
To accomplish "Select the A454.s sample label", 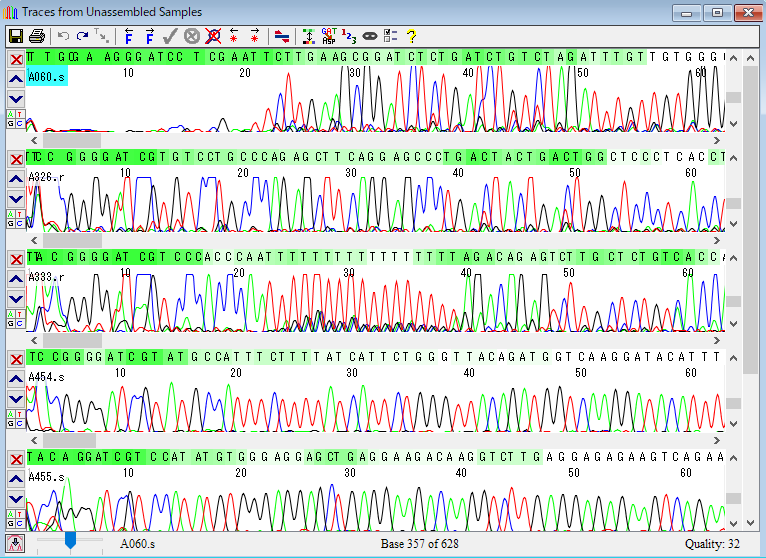I will pyautogui.click(x=46, y=377).
